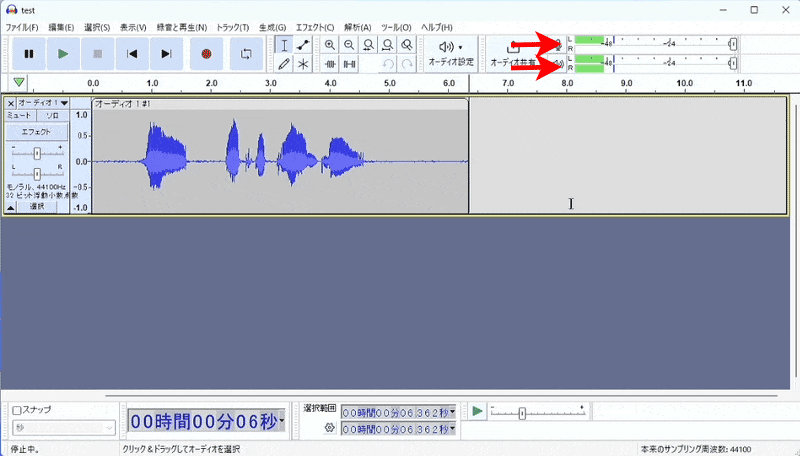Select the I-beam Selection tool
This screenshot has height=456, width=800.
point(284,45)
